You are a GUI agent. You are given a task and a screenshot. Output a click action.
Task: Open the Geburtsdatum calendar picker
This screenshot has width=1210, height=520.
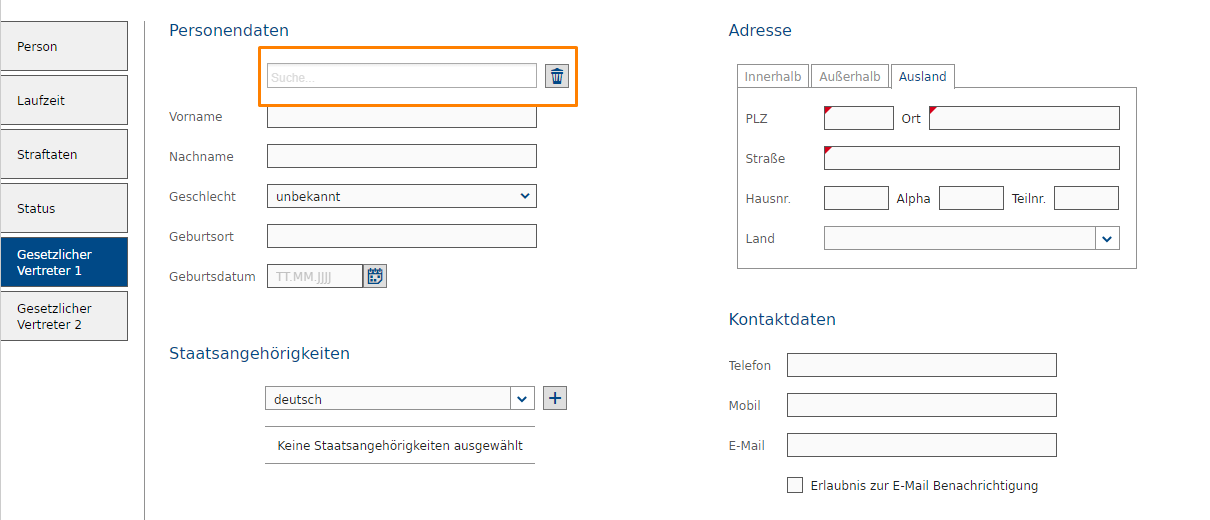pos(375,276)
